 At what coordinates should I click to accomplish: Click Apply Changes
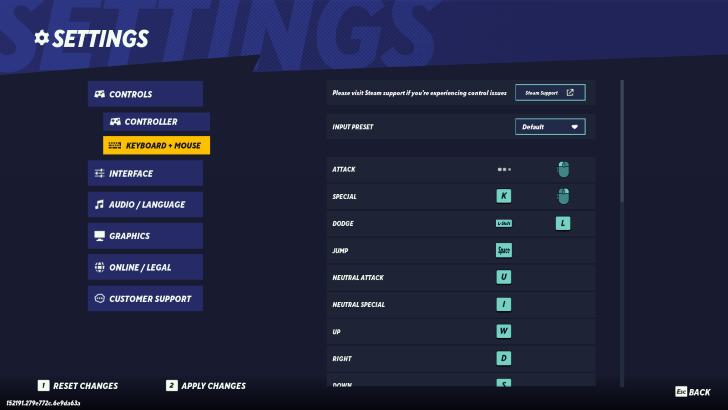pyautogui.click(x=206, y=385)
